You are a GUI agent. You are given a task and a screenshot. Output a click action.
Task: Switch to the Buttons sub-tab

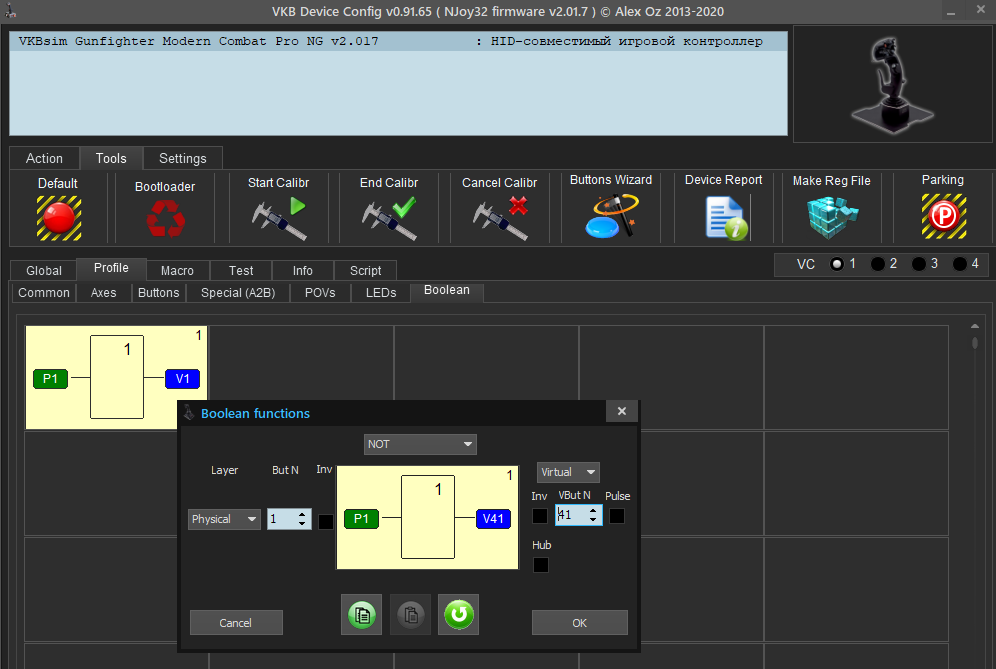click(159, 293)
